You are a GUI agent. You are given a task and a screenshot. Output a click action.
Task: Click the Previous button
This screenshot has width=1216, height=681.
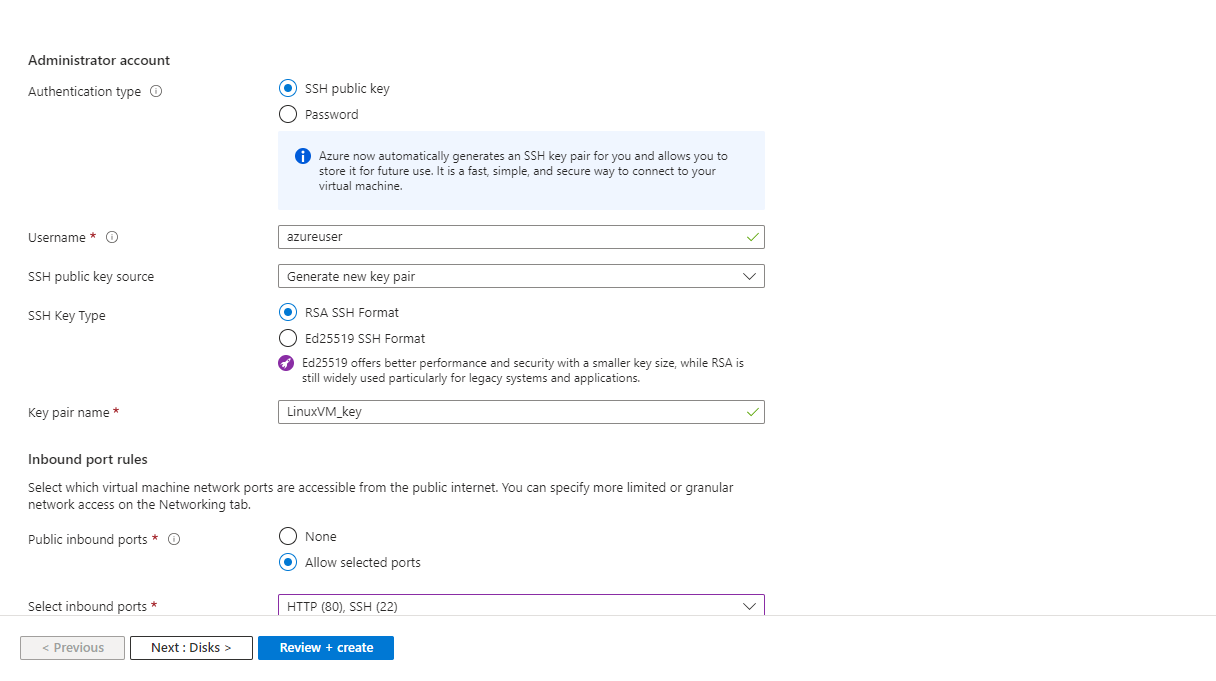(x=72, y=648)
